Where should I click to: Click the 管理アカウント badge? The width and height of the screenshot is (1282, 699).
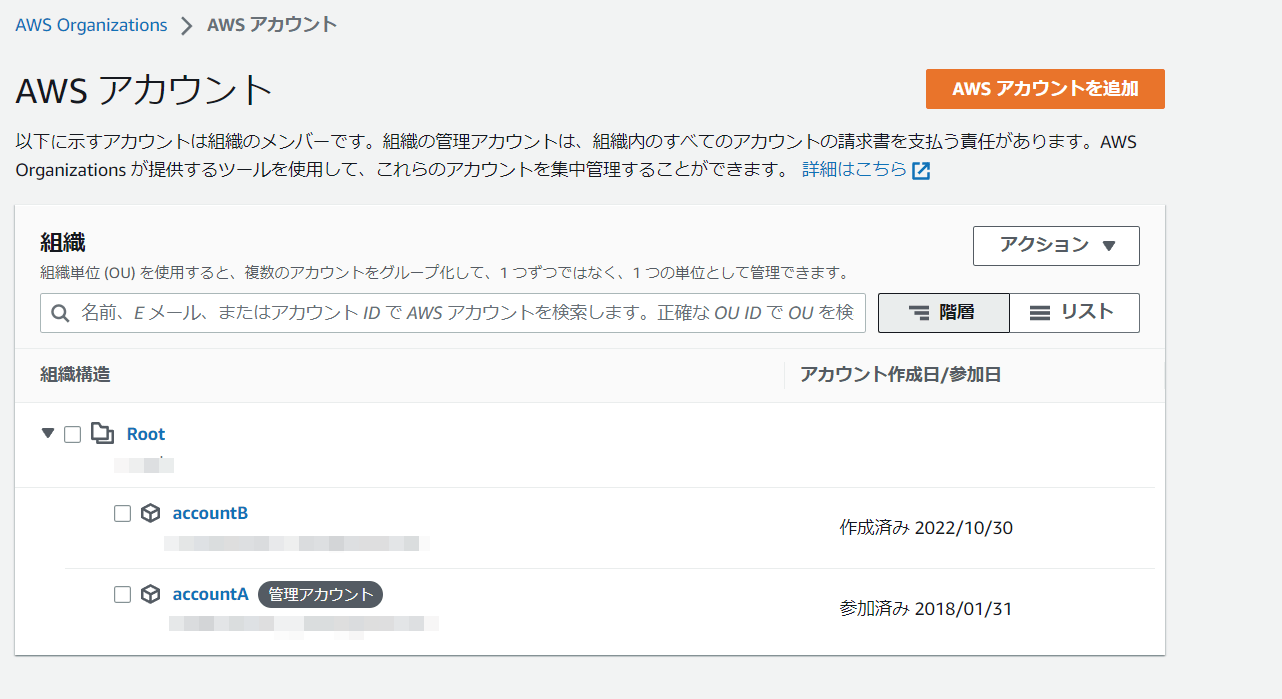[321, 594]
